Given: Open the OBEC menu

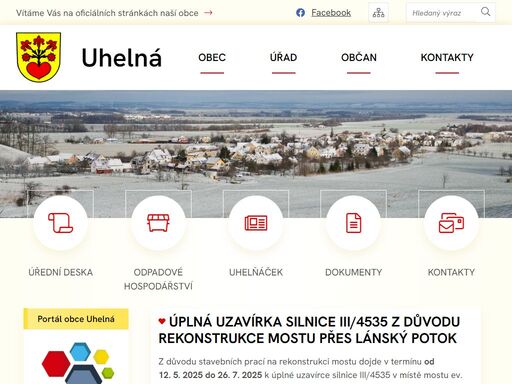Looking at the screenshot, I should click(x=212, y=58).
